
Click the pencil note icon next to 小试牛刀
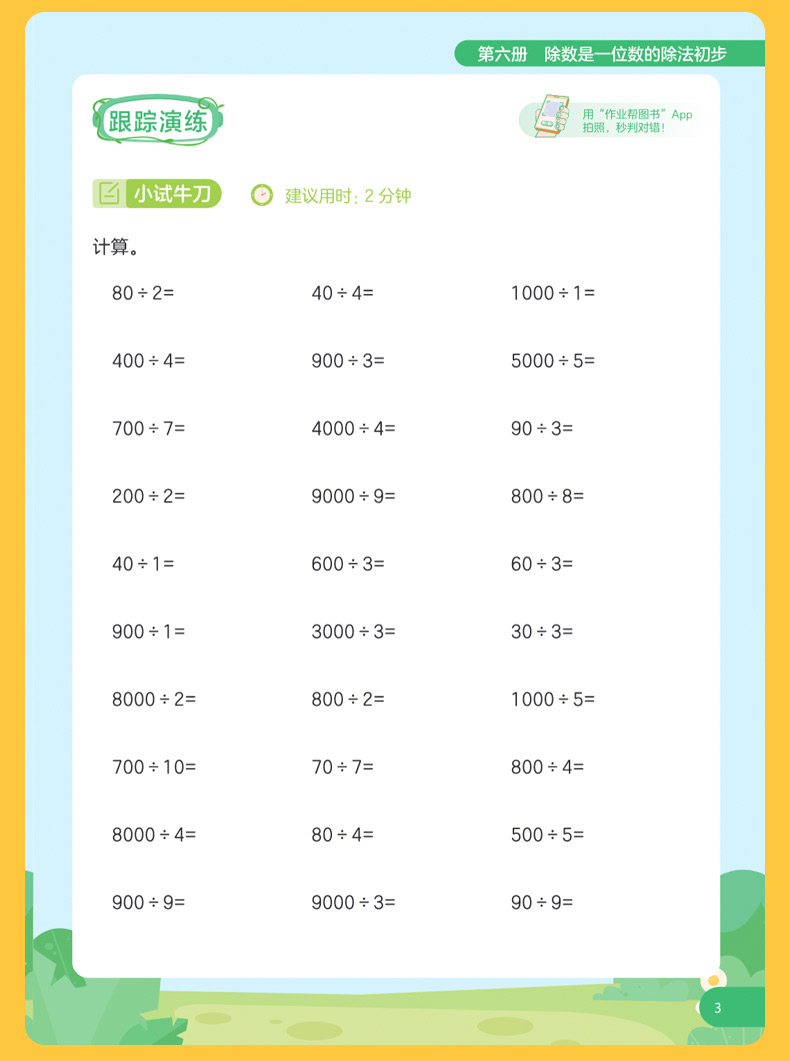point(109,194)
